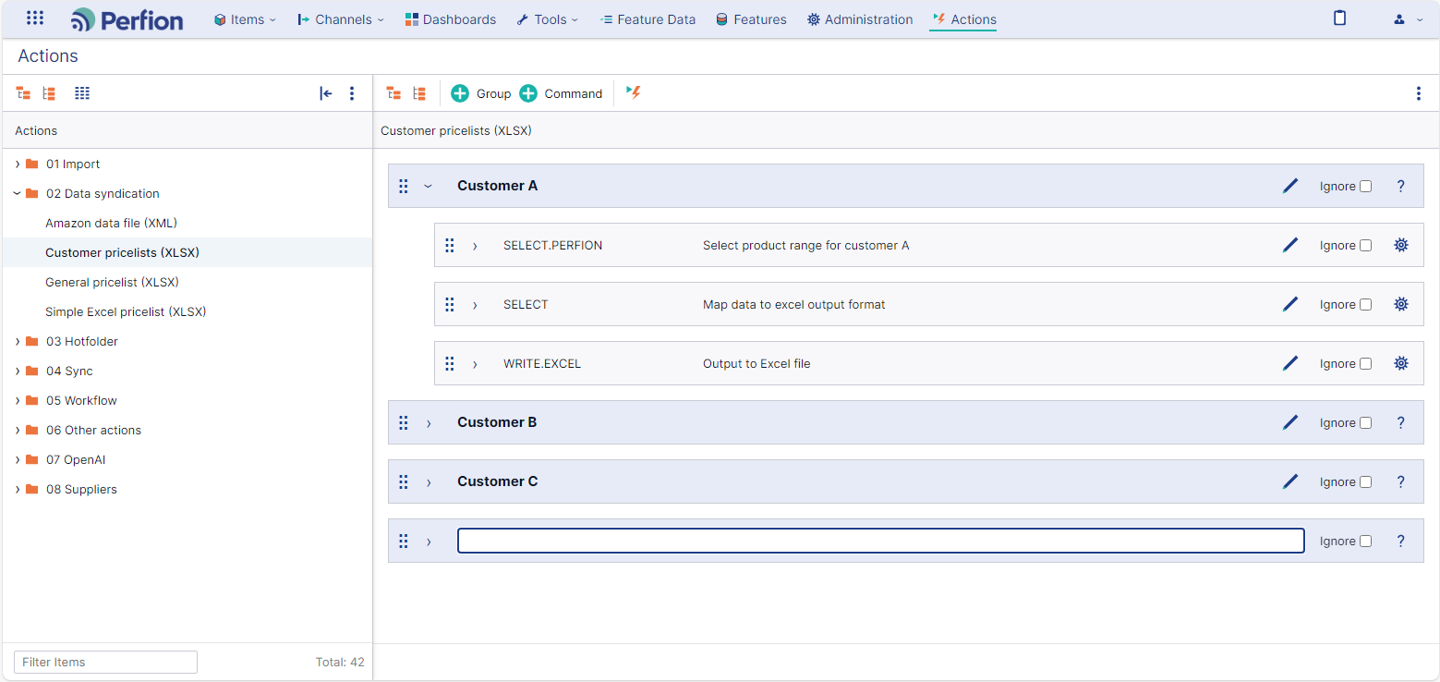Screen dimensions: 1440x682
Task: Toggle Ignore checkbox for SELECT.PERFION
Action: (x=1366, y=245)
